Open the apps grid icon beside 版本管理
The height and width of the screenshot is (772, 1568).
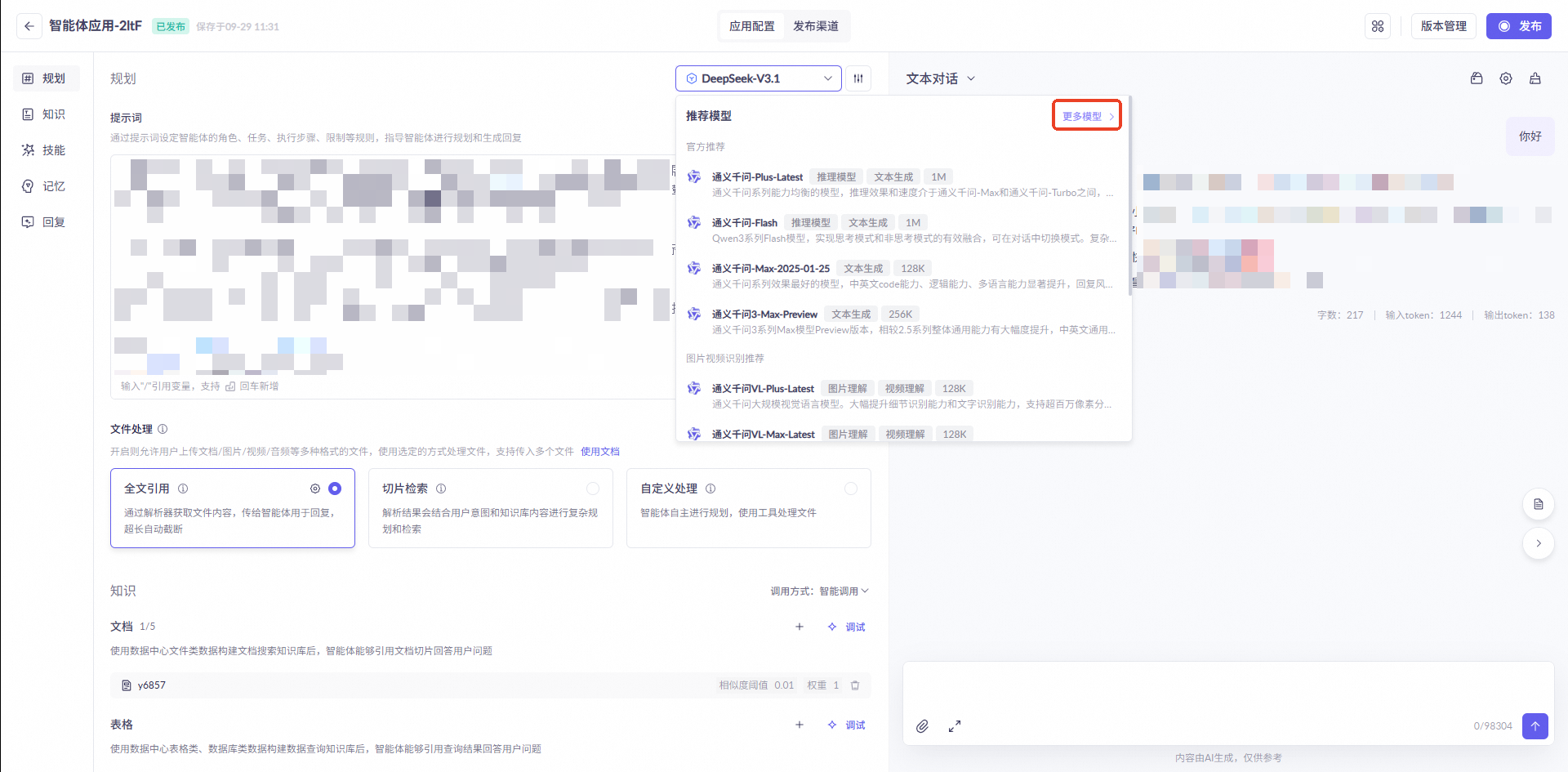(1378, 26)
